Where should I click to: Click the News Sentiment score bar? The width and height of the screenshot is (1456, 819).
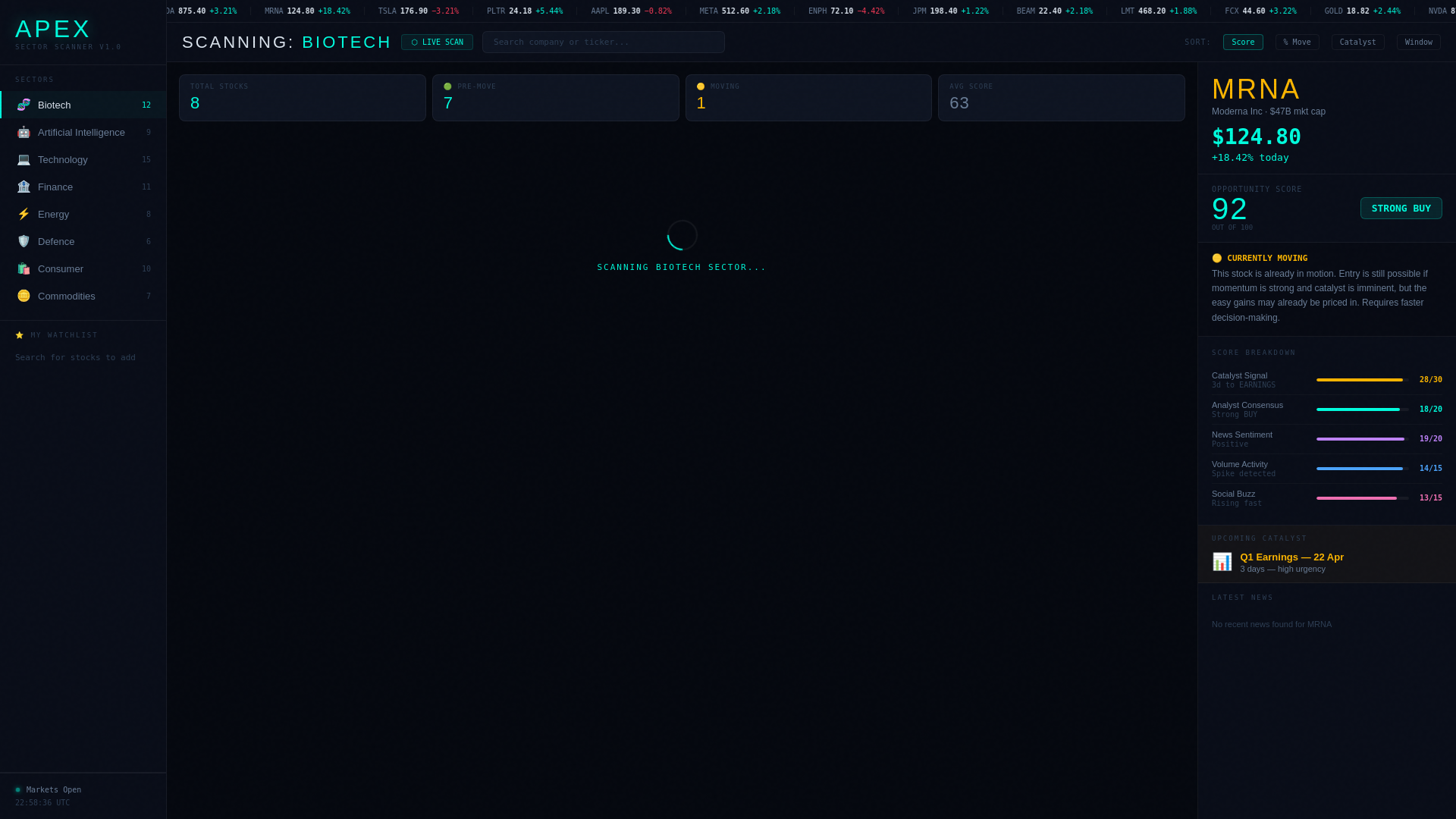tap(1363, 439)
